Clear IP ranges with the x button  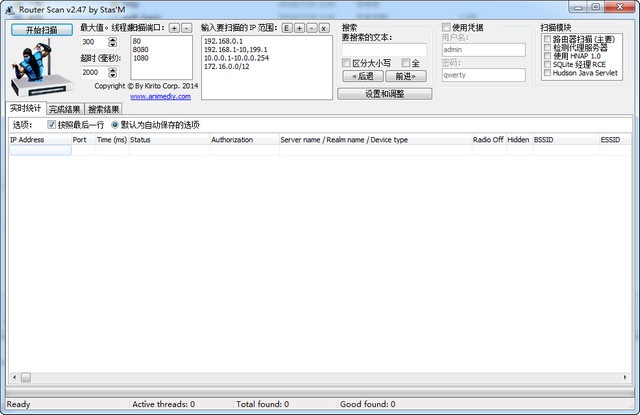[x=324, y=28]
